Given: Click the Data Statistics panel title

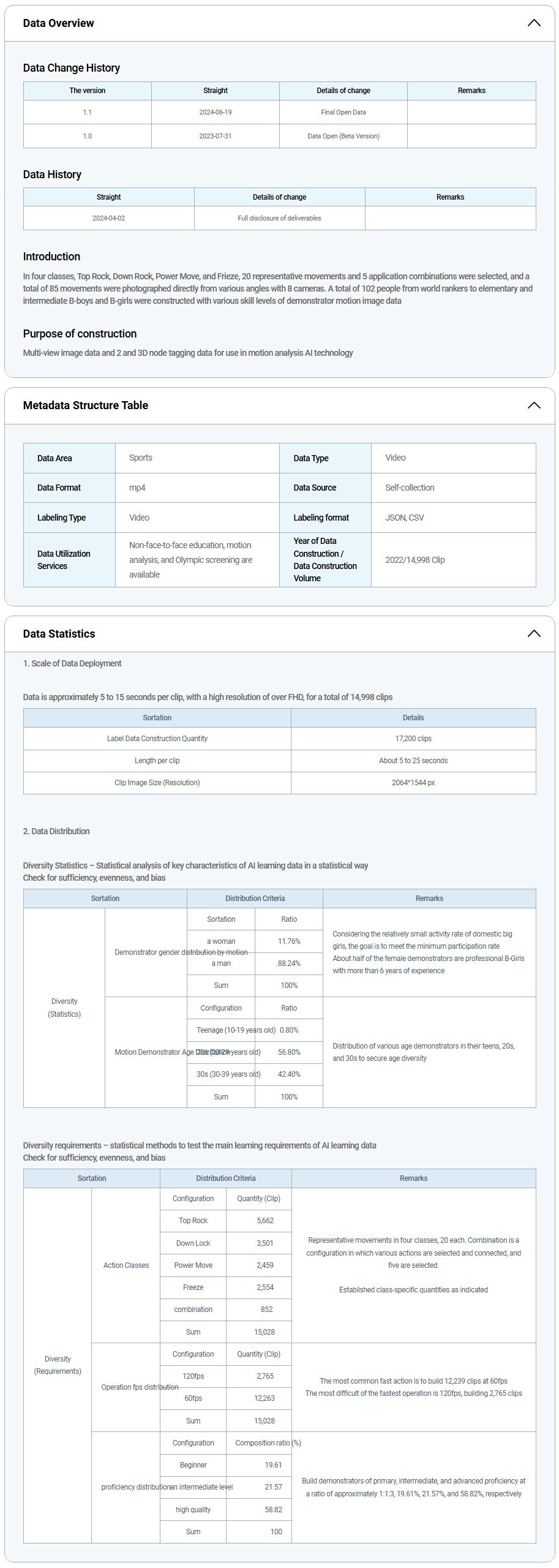Looking at the screenshot, I should [59, 633].
